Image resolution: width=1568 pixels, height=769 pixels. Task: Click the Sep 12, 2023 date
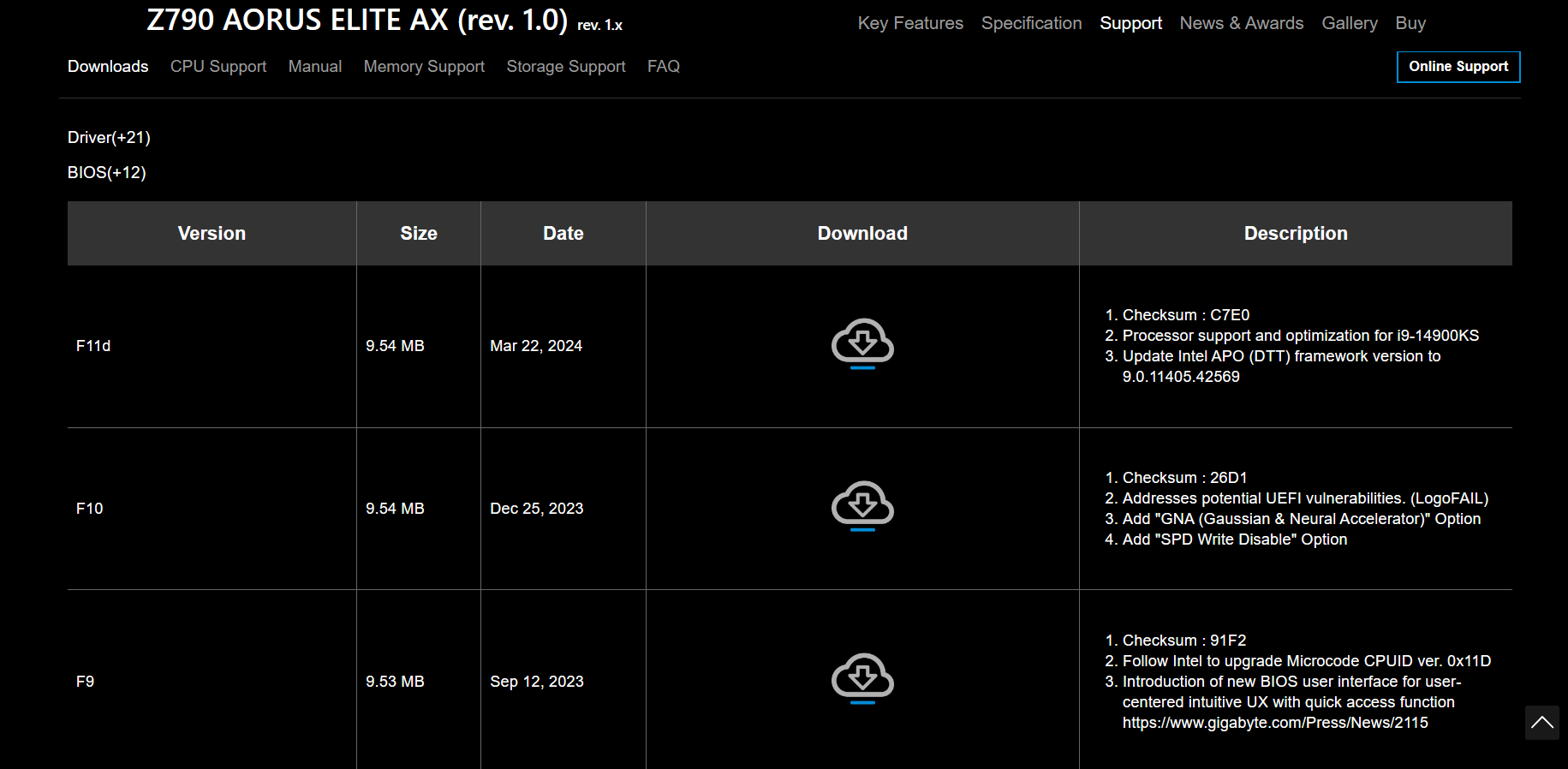click(537, 682)
